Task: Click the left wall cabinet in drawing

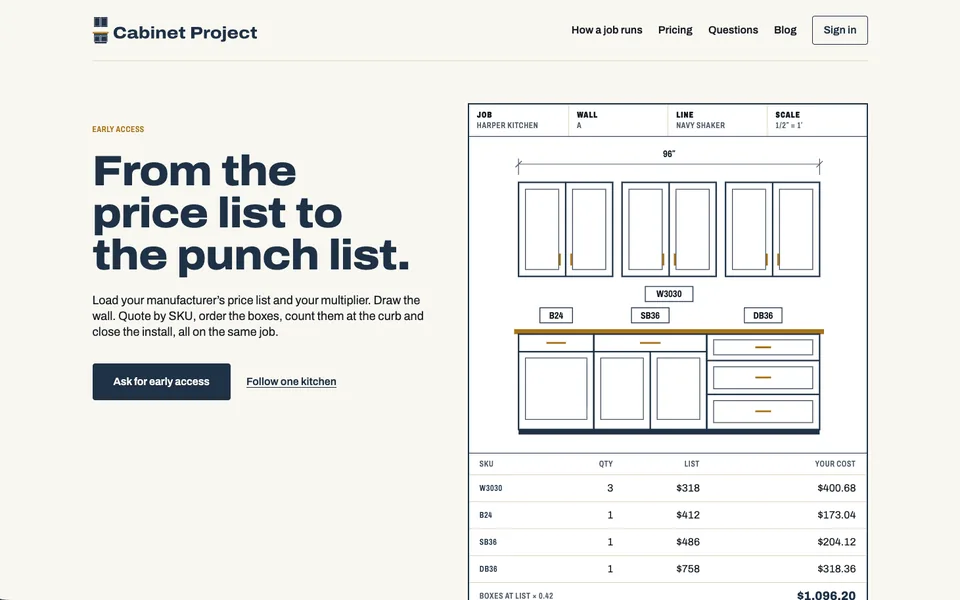Action: [565, 229]
